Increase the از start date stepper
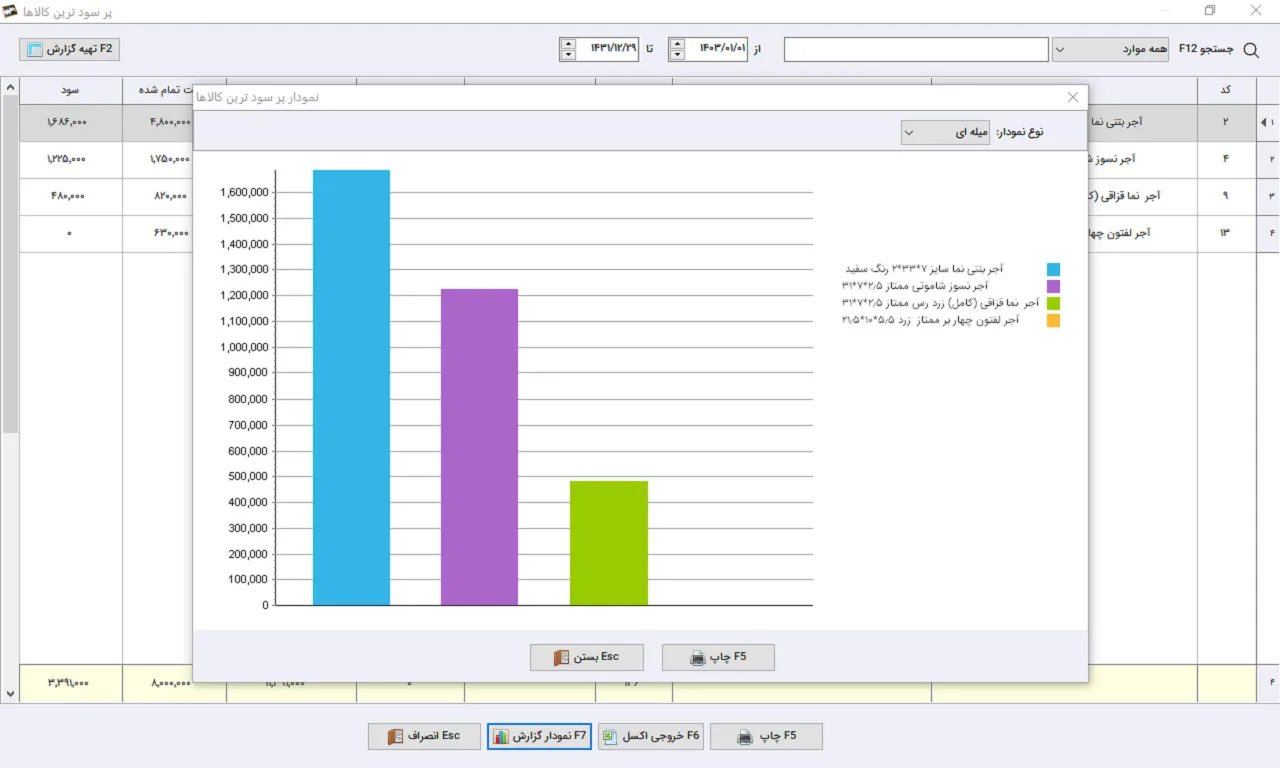 pyautogui.click(x=678, y=44)
